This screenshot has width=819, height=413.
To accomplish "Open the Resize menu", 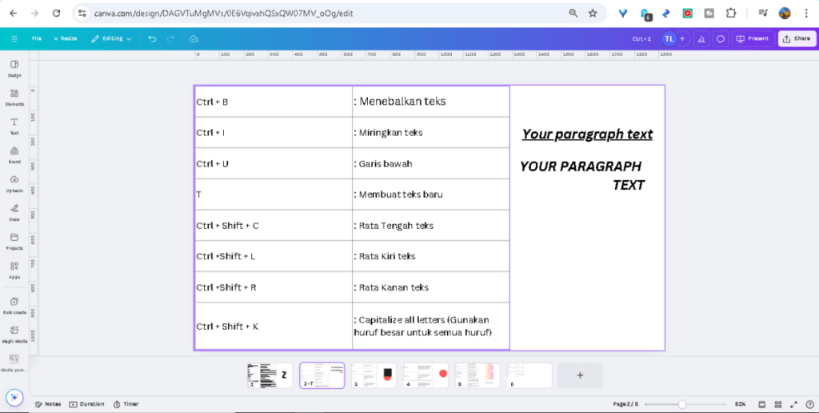I will 65,39.
